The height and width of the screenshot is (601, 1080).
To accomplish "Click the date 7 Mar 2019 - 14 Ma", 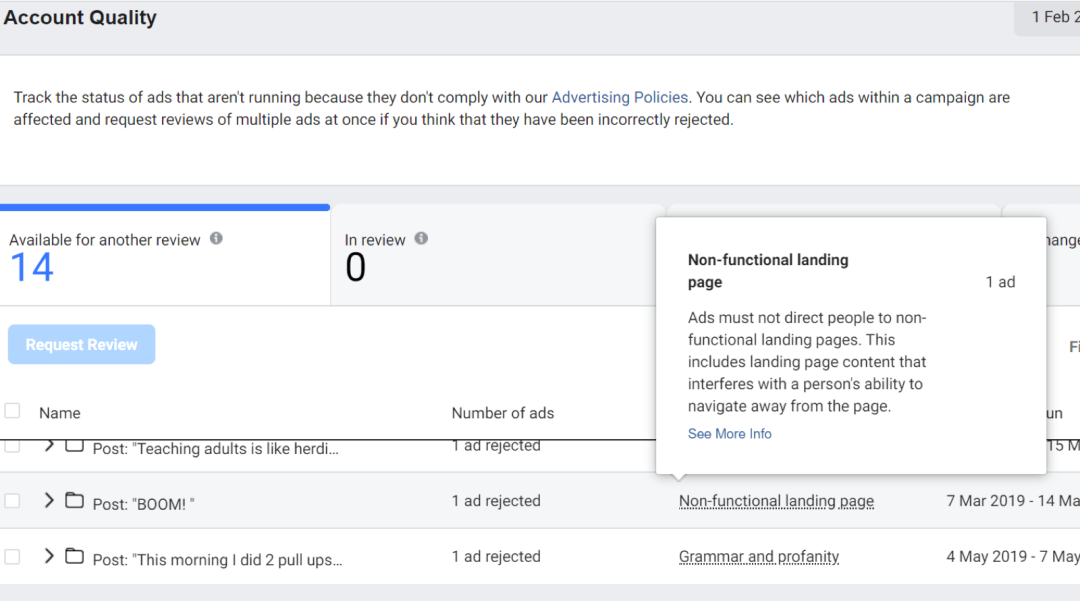I will click(1012, 500).
